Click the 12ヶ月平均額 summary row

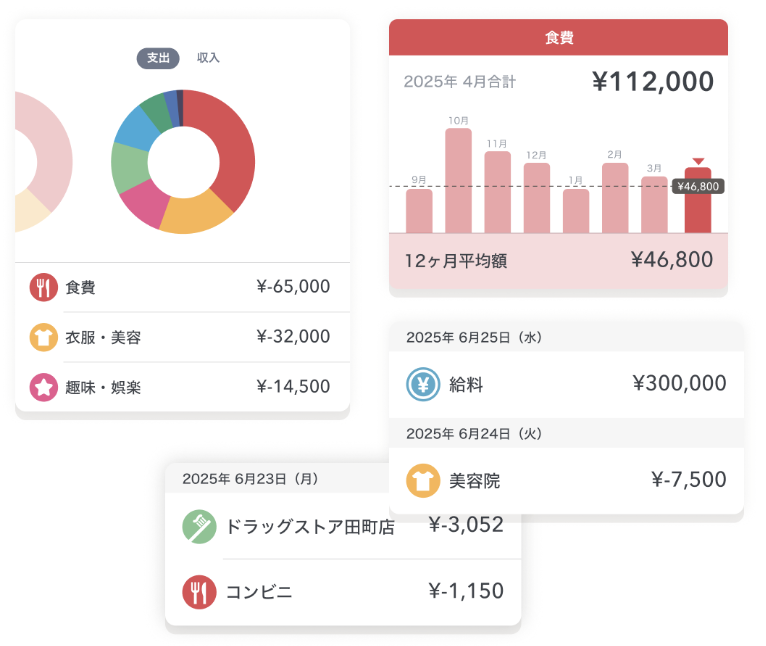coord(558,261)
